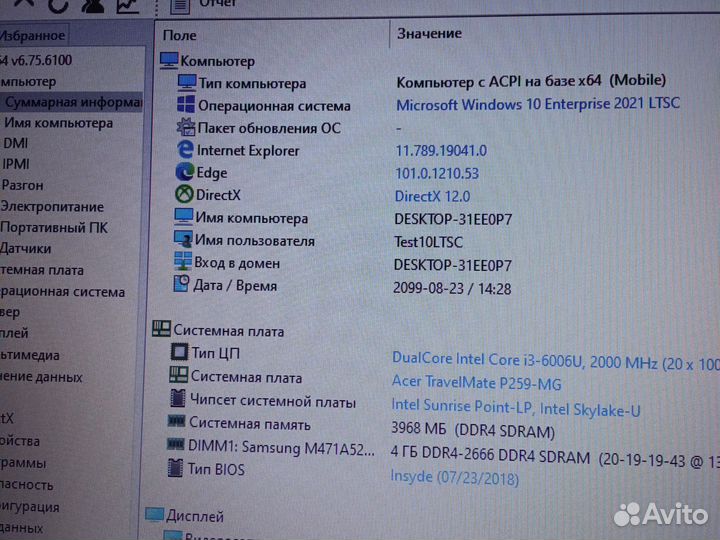Open the 101.0.1210.53 Edge version link
720x540 pixels.
click(437, 174)
